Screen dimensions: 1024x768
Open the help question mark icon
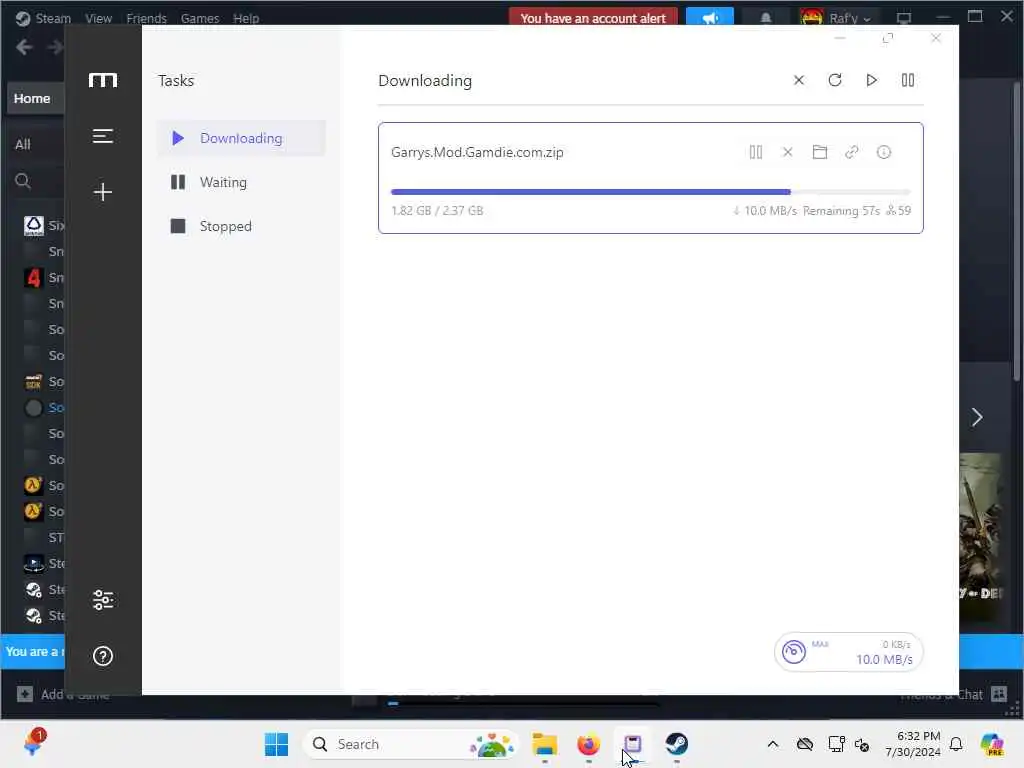pyautogui.click(x=103, y=656)
